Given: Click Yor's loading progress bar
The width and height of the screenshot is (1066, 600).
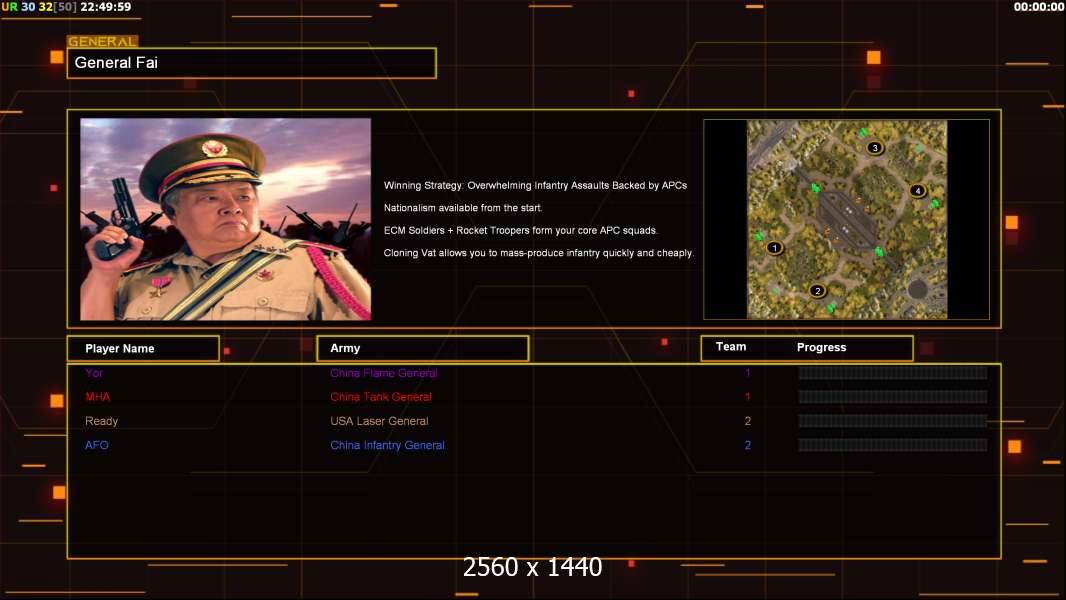Looking at the screenshot, I should point(893,373).
